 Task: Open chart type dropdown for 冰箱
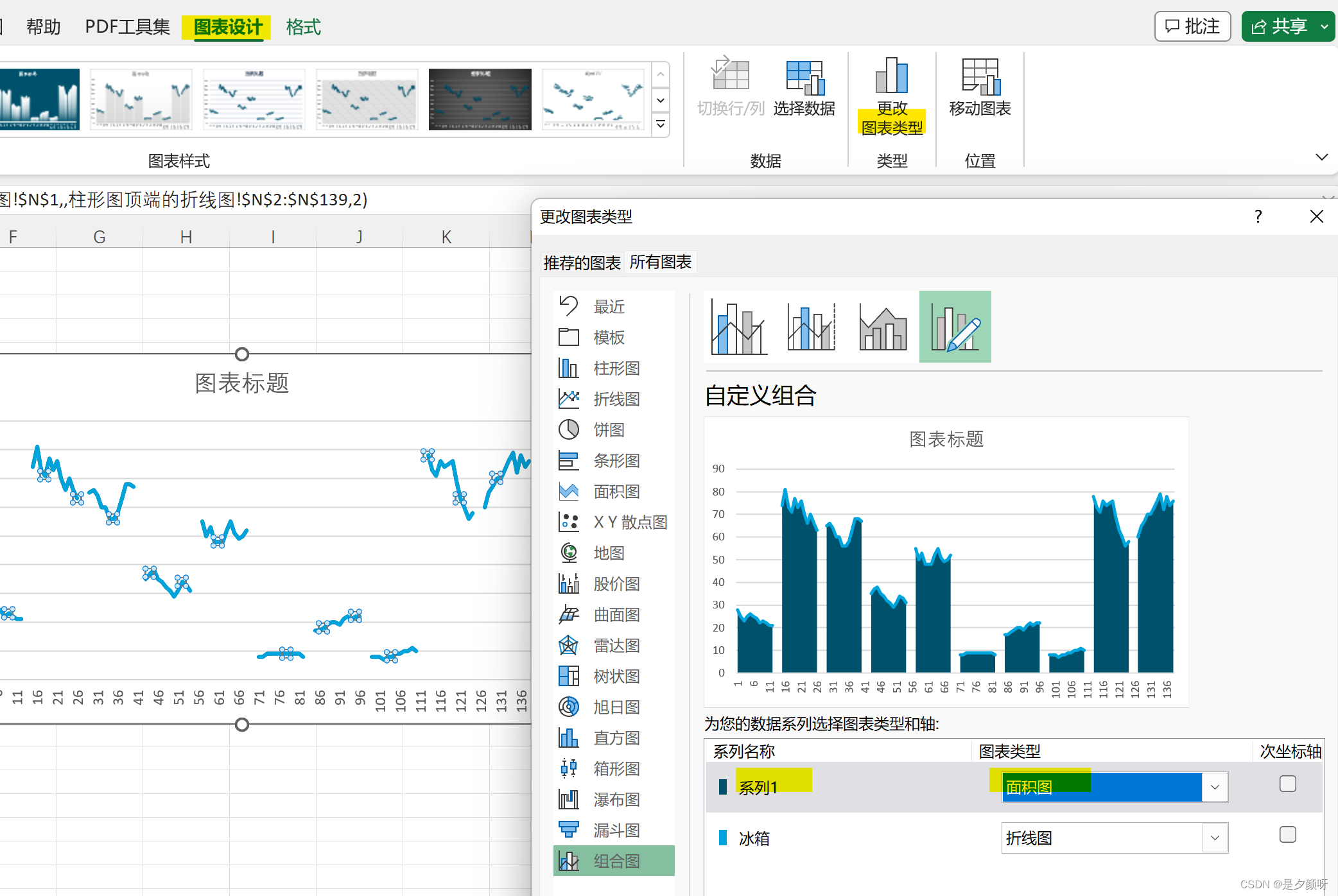click(x=1215, y=838)
